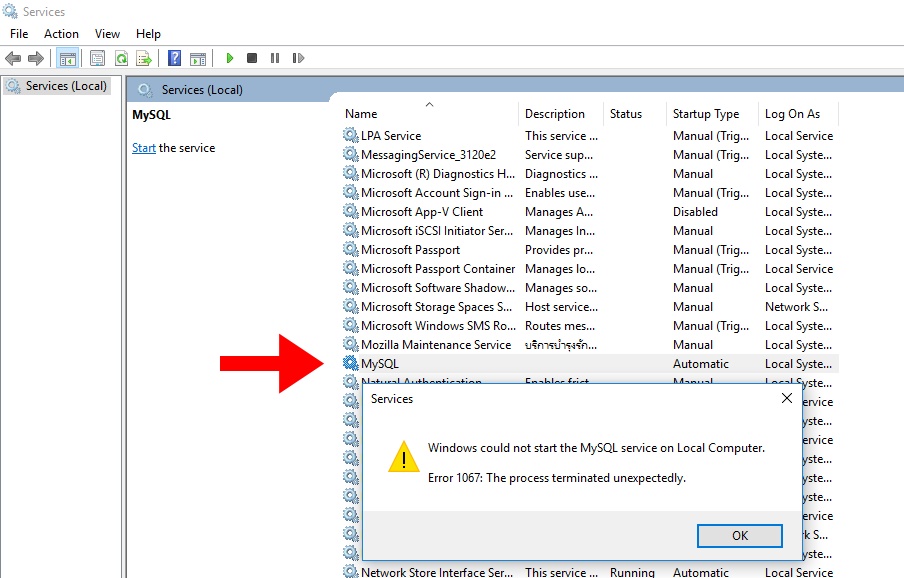Select Microsoft Software Shadow Copy service
Viewport: 904px width, 578px height.
[590, 288]
